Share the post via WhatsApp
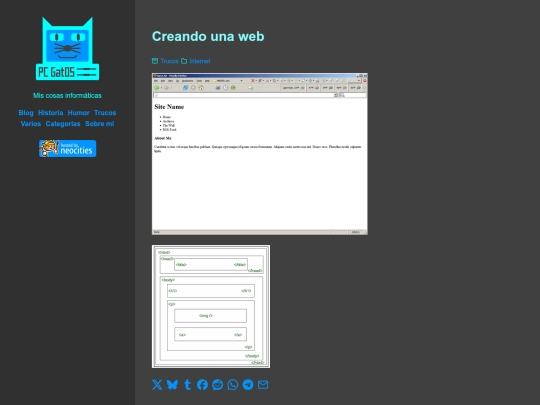The width and height of the screenshot is (540, 405). coord(233,384)
